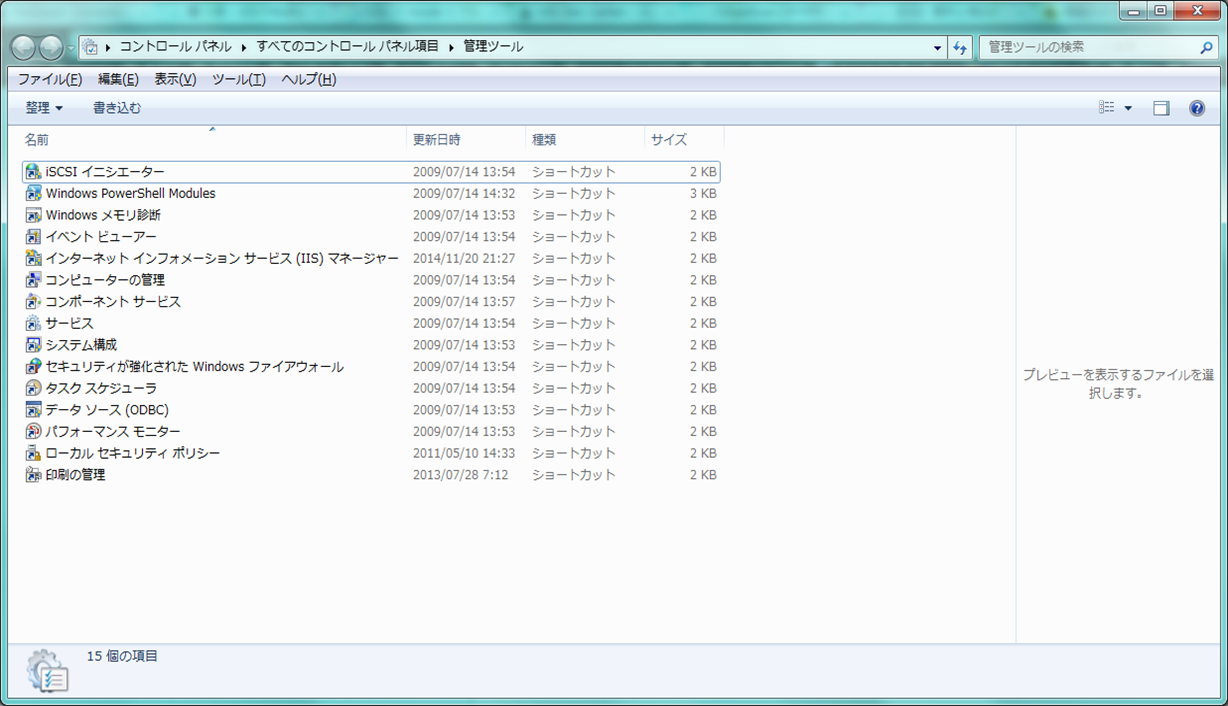This screenshot has width=1228, height=706.
Task: Select the データ ソース (ODBC) icon
Action: click(x=33, y=410)
